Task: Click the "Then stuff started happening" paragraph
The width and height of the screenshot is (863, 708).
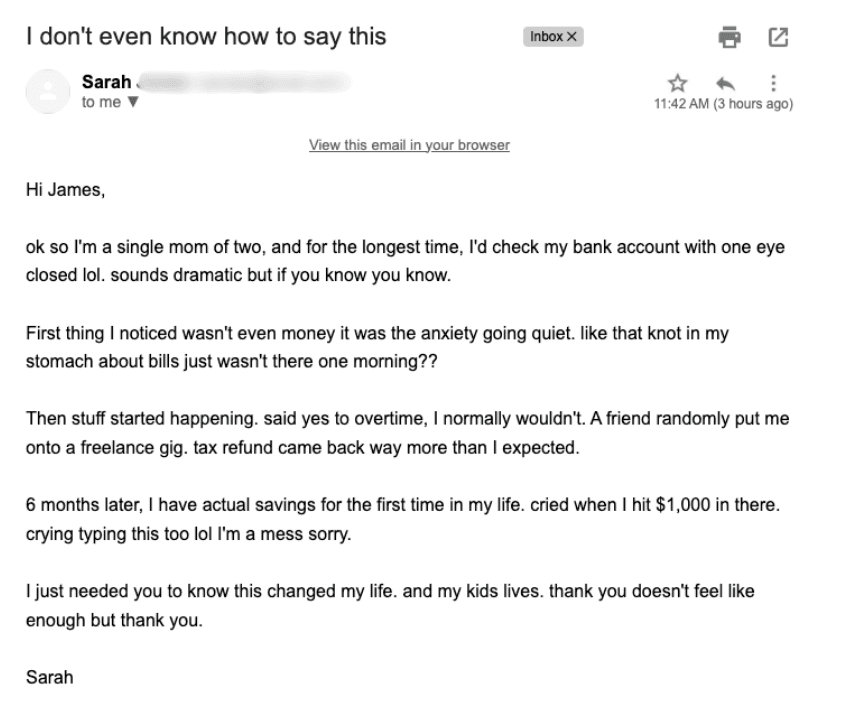Action: (407, 433)
